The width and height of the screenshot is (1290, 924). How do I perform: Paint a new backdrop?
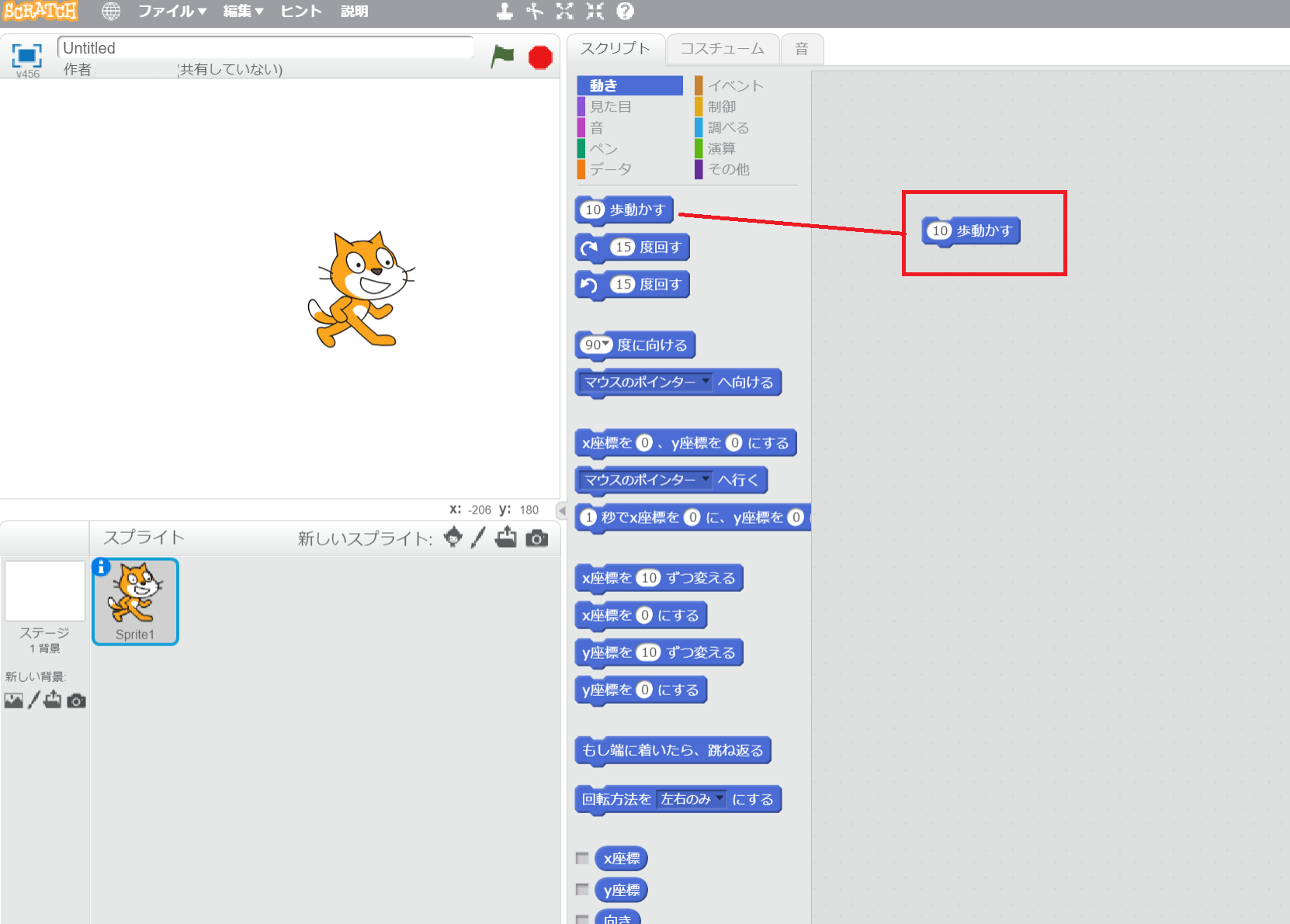point(33,701)
